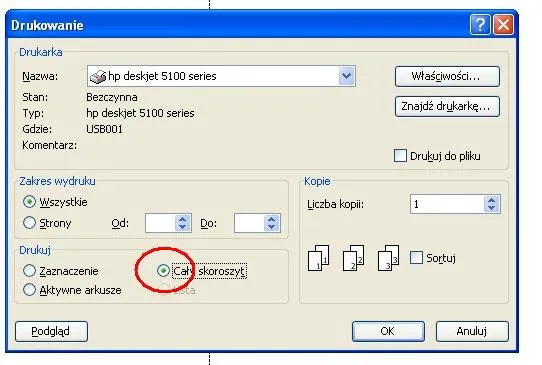The height and width of the screenshot is (365, 542).
Task: Select Aktywne arkusze radio button
Action: point(29,290)
